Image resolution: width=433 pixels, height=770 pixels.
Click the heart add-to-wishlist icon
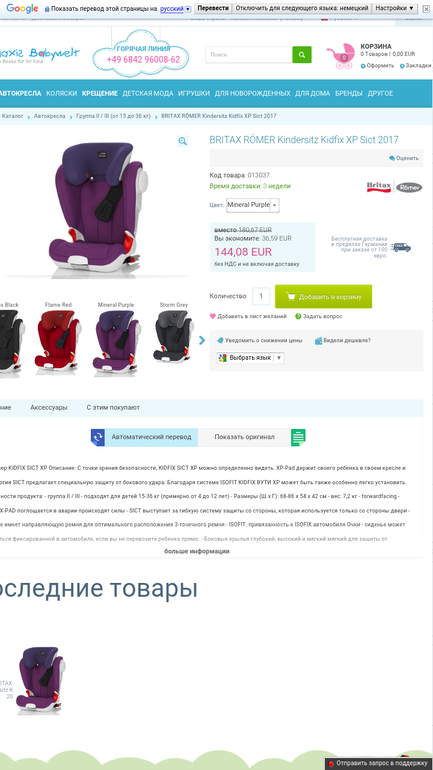click(213, 316)
